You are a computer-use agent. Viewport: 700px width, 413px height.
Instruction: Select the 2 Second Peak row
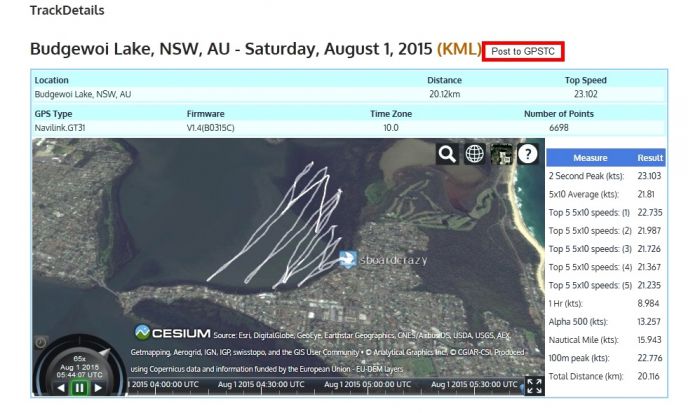[606, 176]
